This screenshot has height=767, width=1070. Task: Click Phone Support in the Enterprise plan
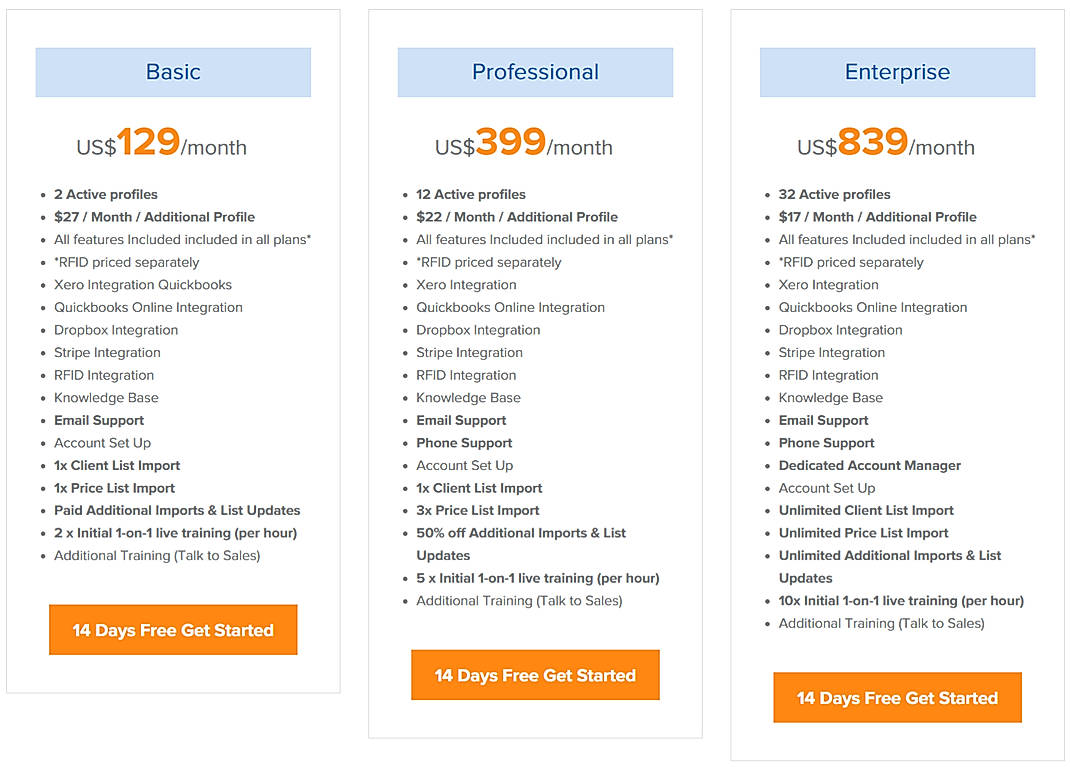(826, 442)
